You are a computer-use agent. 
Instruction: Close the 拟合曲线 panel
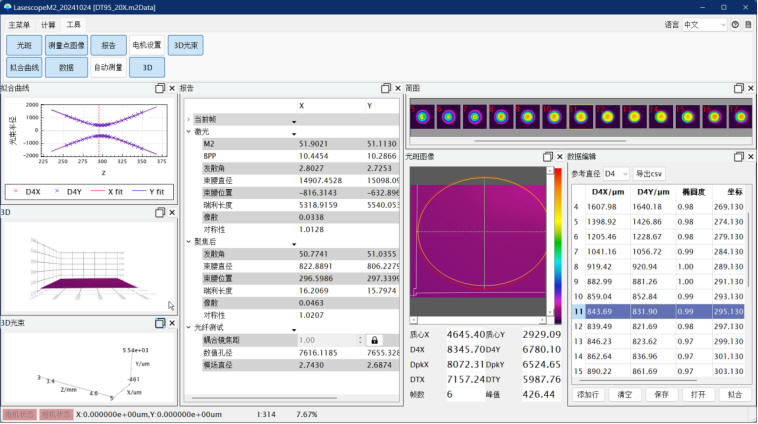click(172, 88)
